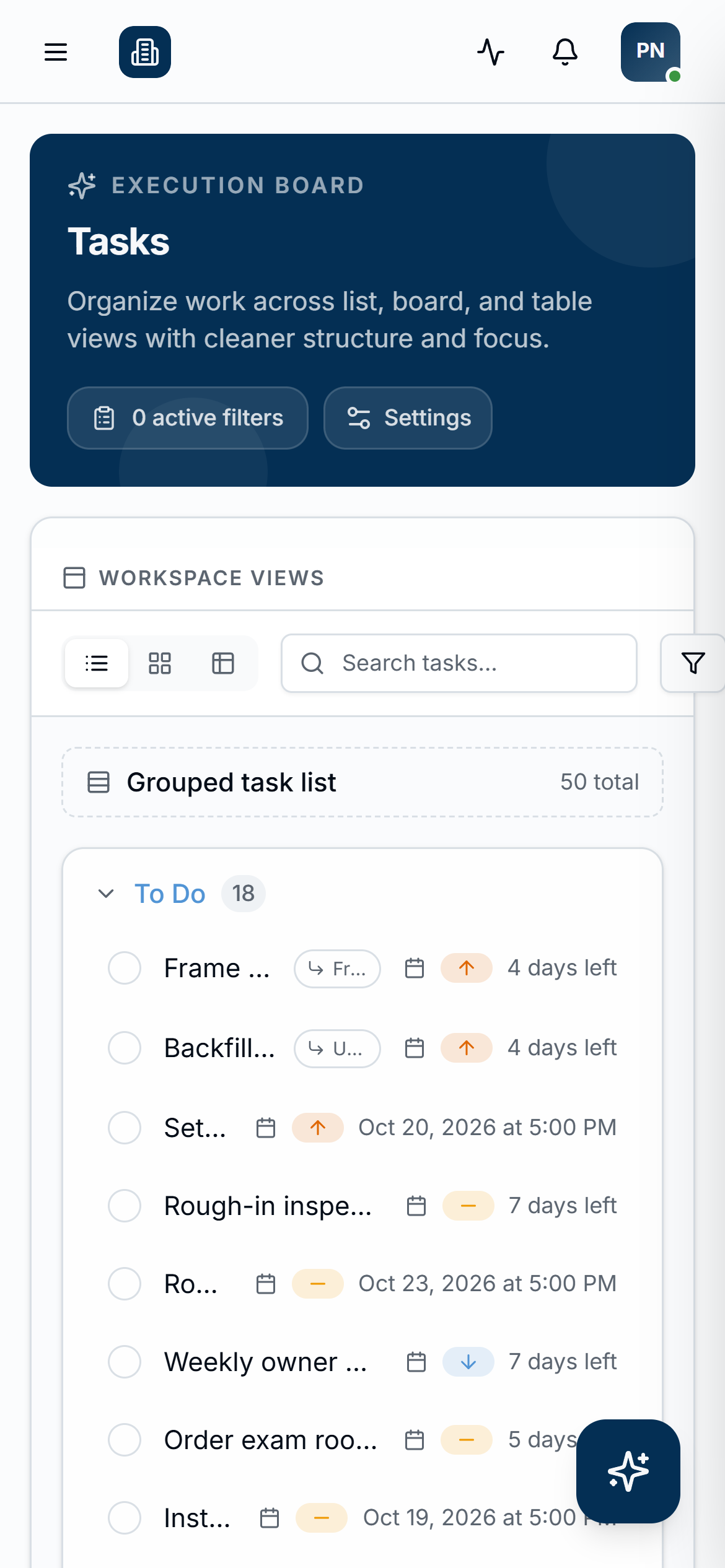Image resolution: width=725 pixels, height=1568 pixels.
Task: Switch to table view tab
Action: 223,663
